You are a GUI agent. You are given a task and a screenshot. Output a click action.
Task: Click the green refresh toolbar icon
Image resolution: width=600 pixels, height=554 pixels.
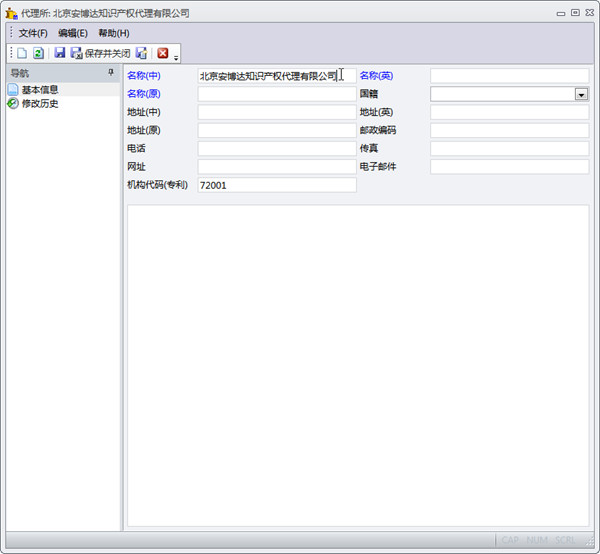pyautogui.click(x=38, y=53)
